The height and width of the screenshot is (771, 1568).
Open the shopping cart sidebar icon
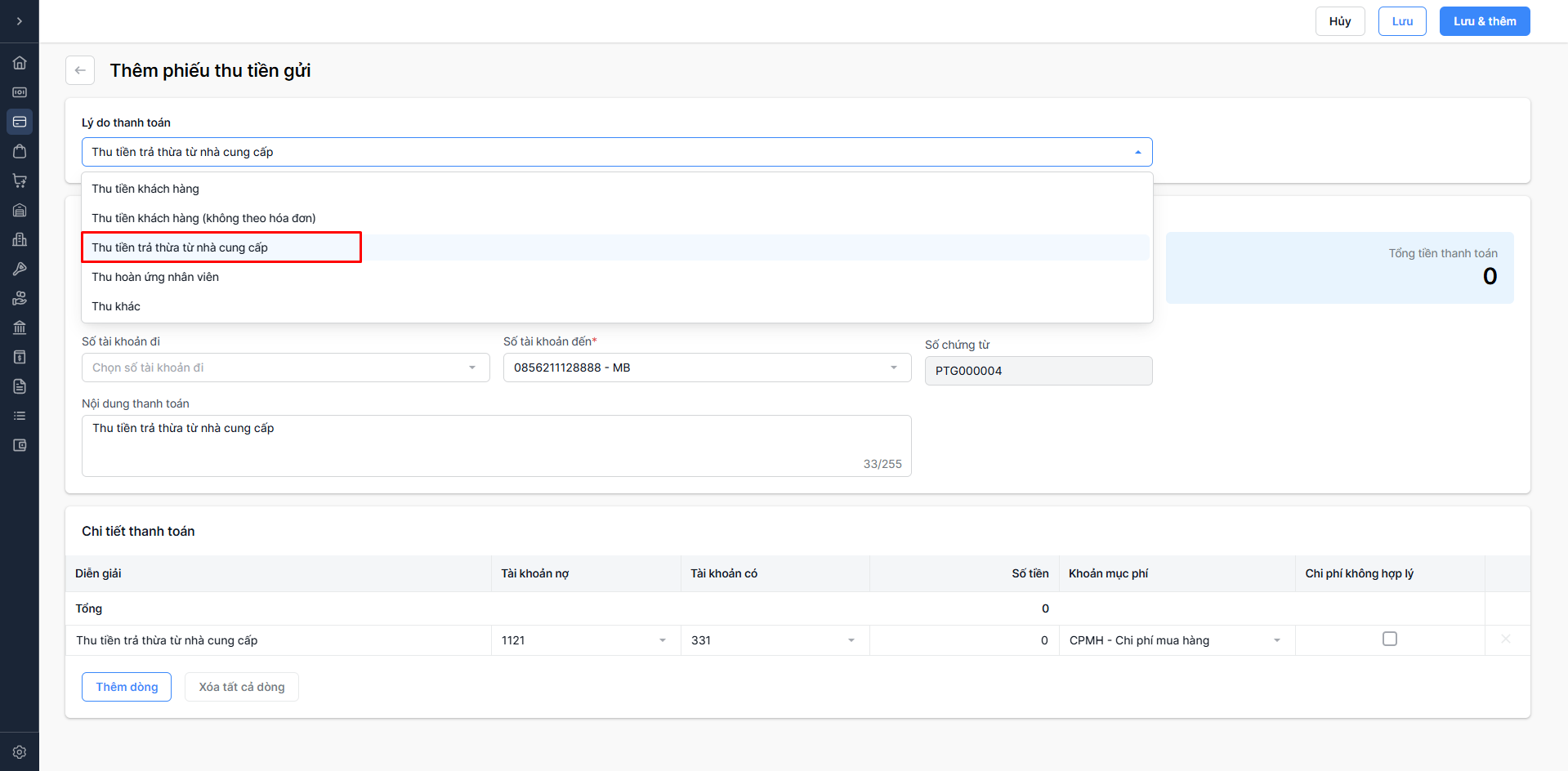20,180
